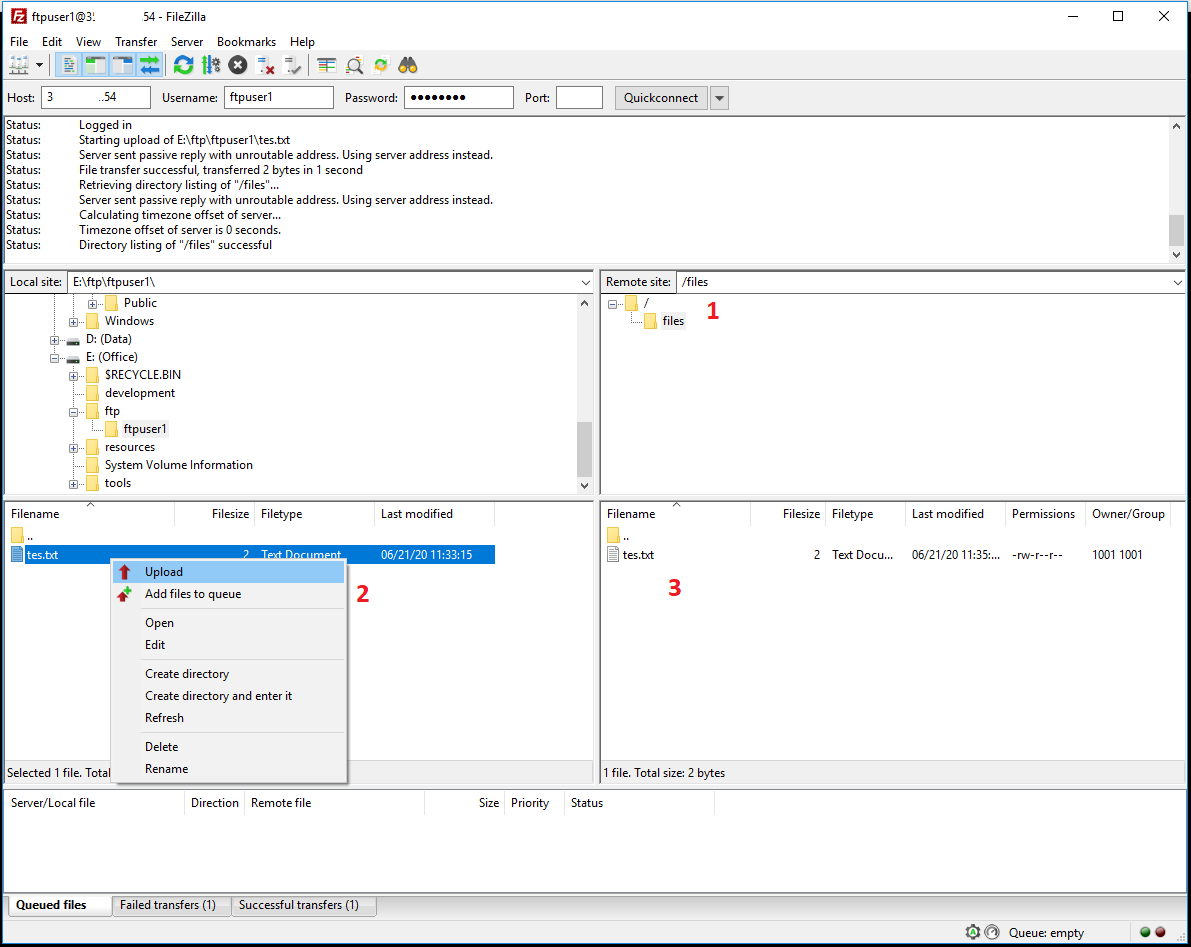Expand the D: (Data) drive
Image resolution: width=1191 pixels, height=947 pixels.
coord(55,340)
